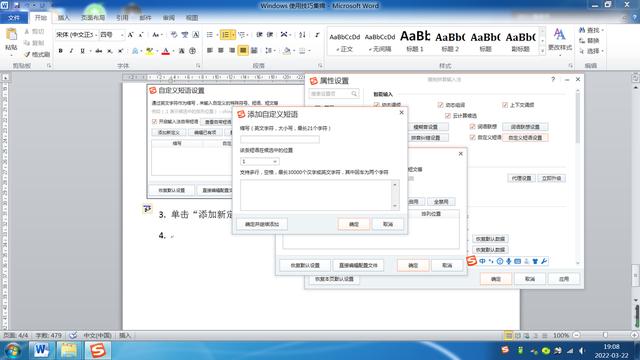The width and height of the screenshot is (640, 360).
Task: Toggle the 词语联想 checkbox
Action: pos(472,127)
